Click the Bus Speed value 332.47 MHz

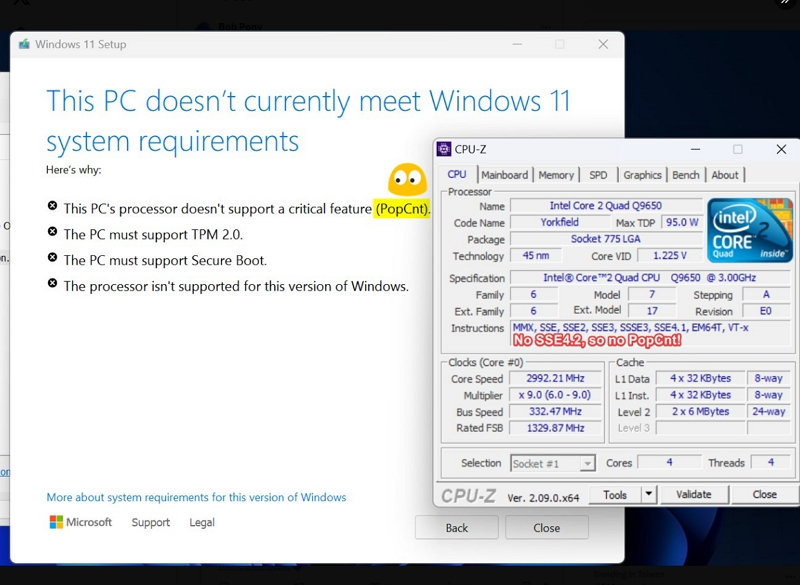[x=556, y=412]
